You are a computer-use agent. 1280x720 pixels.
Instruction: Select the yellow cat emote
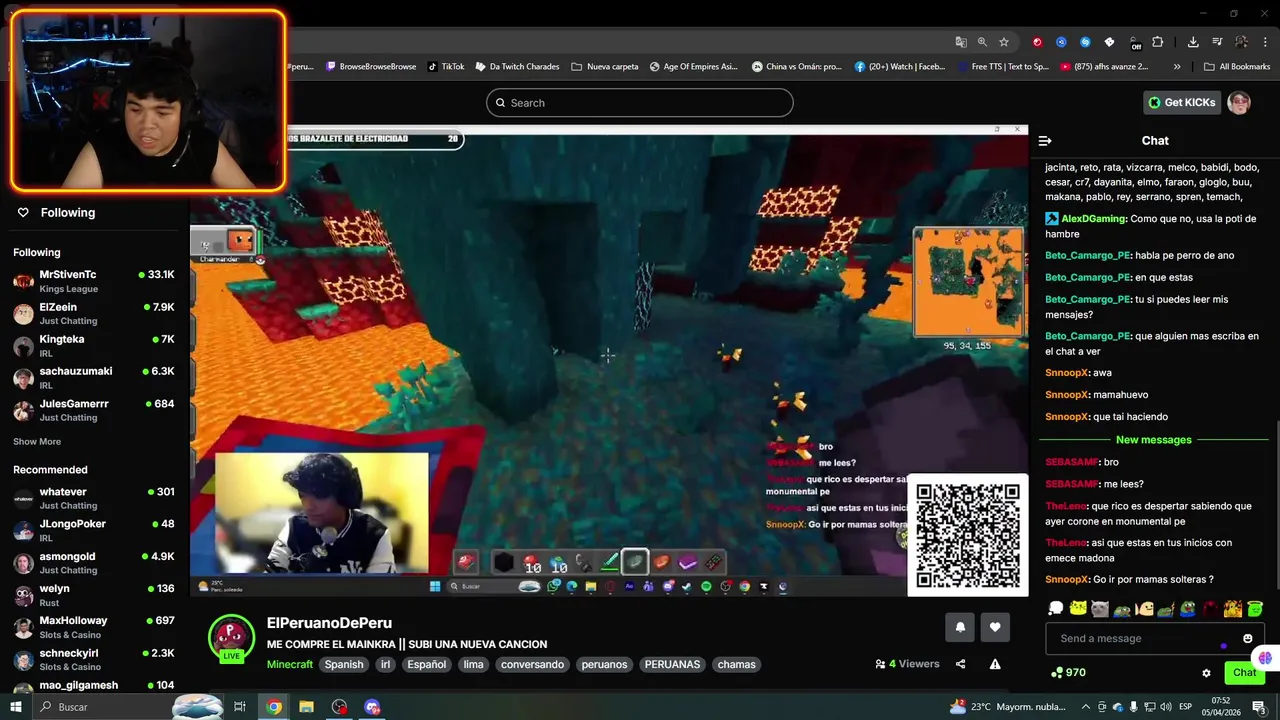[x=1078, y=608]
